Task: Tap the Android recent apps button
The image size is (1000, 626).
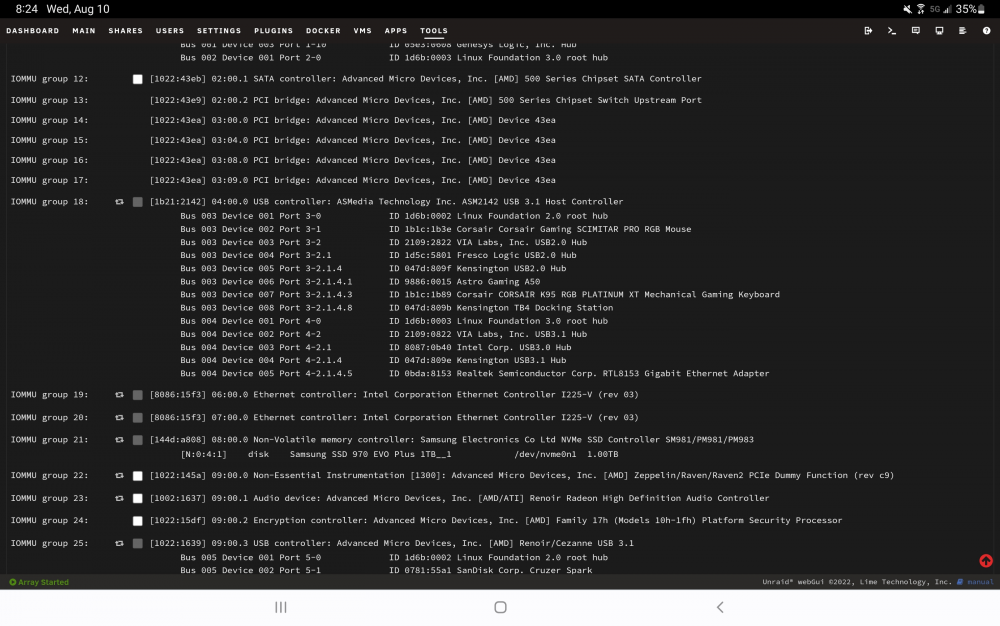Action: 281,608
